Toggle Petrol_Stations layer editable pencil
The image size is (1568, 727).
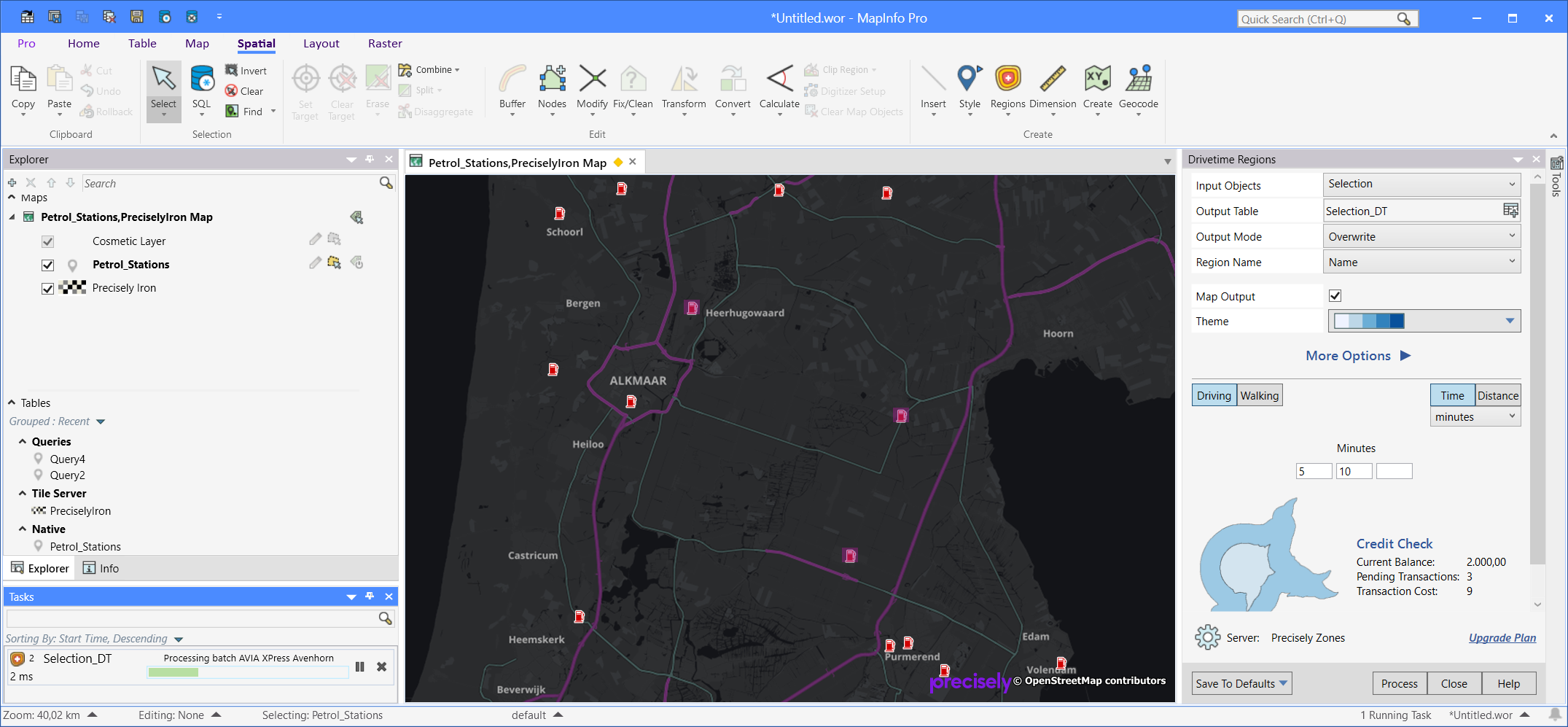315,263
